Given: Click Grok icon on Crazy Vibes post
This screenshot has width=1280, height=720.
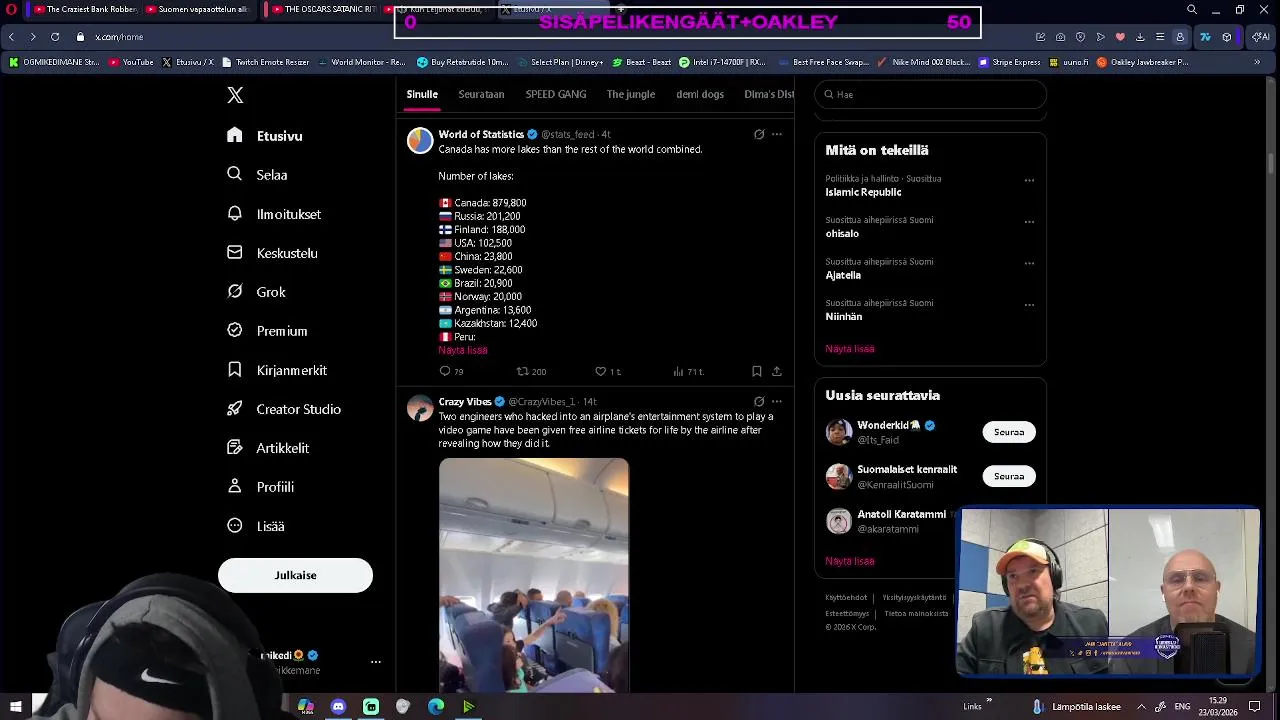Looking at the screenshot, I should [759, 401].
